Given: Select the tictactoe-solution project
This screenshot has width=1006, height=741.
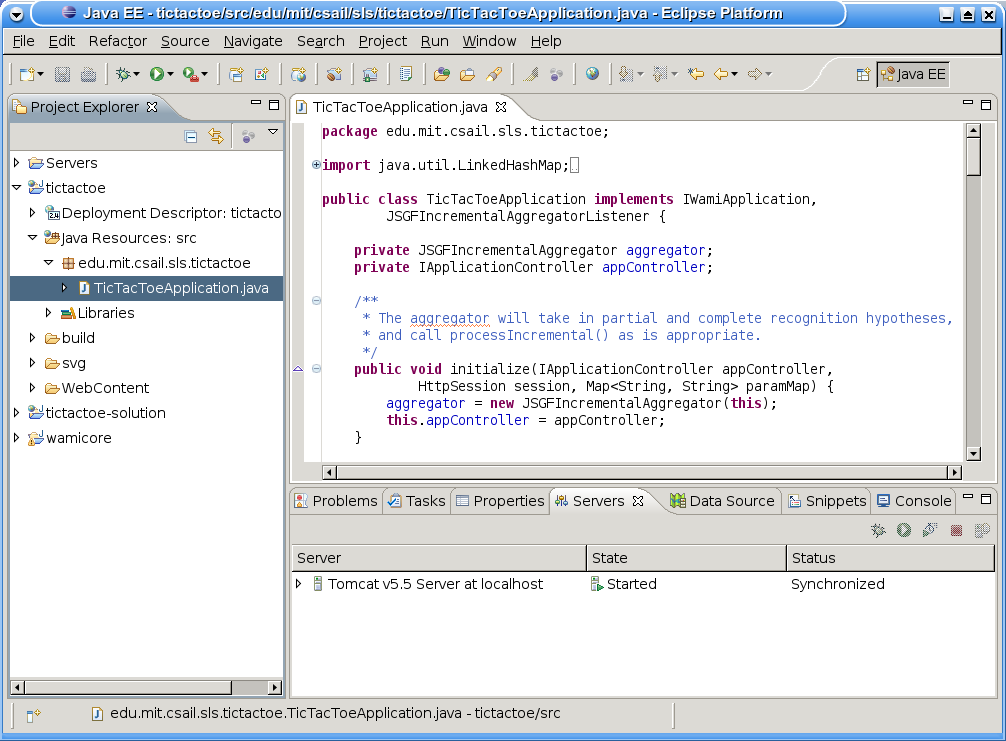Looking at the screenshot, I should pos(105,413).
